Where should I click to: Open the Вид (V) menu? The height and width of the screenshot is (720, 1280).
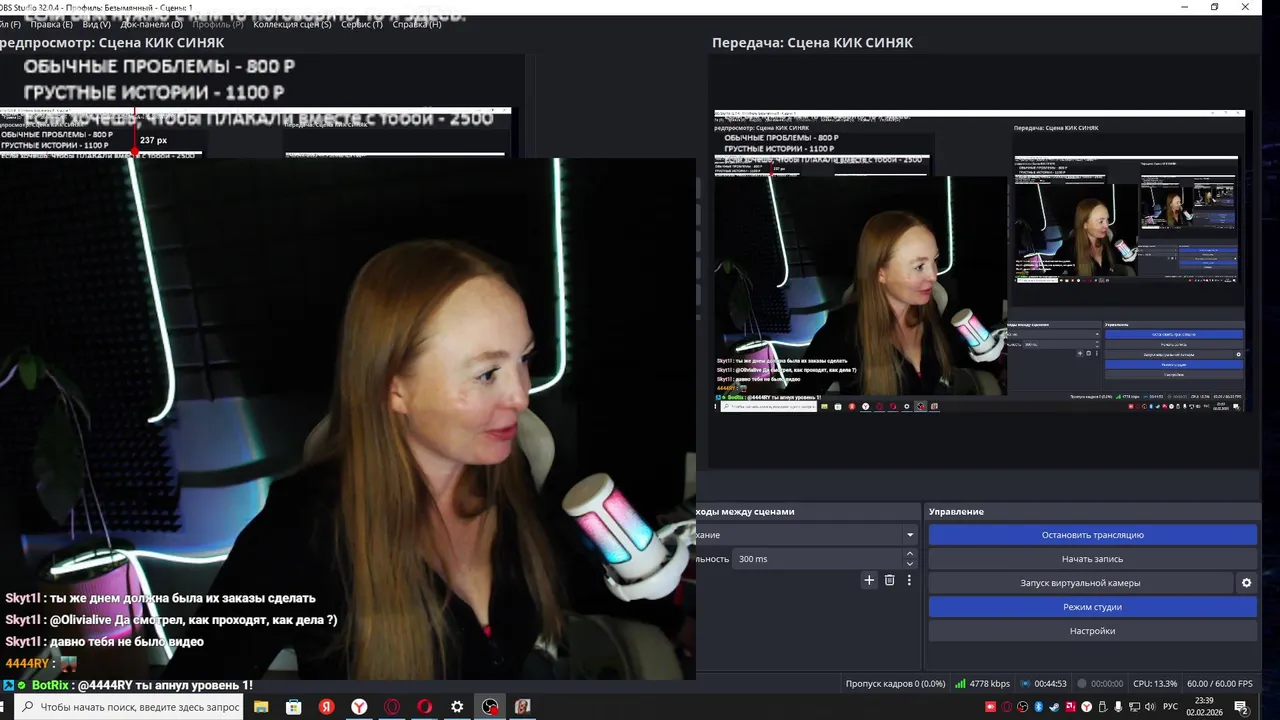coord(96,24)
